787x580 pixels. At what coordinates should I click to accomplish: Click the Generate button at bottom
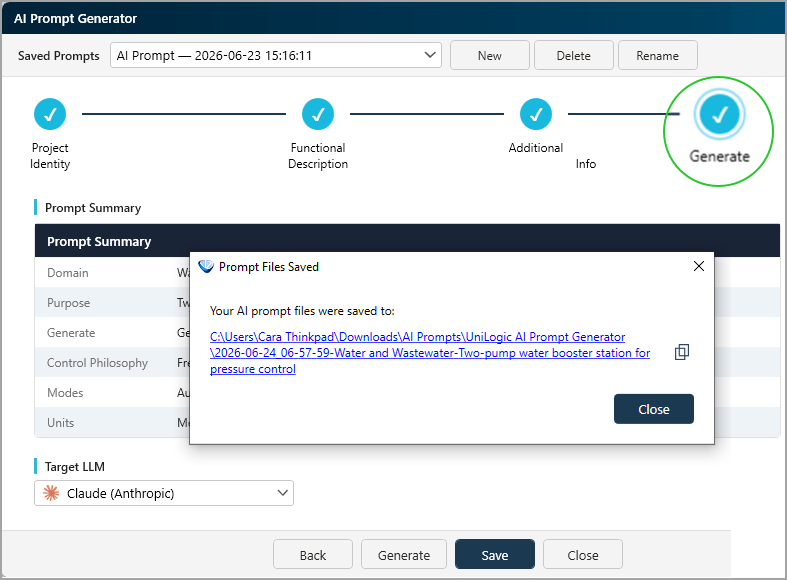404,554
